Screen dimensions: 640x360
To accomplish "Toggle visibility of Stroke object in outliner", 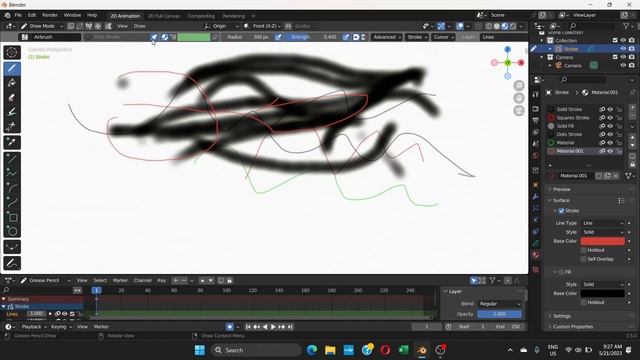I will pos(623,49).
